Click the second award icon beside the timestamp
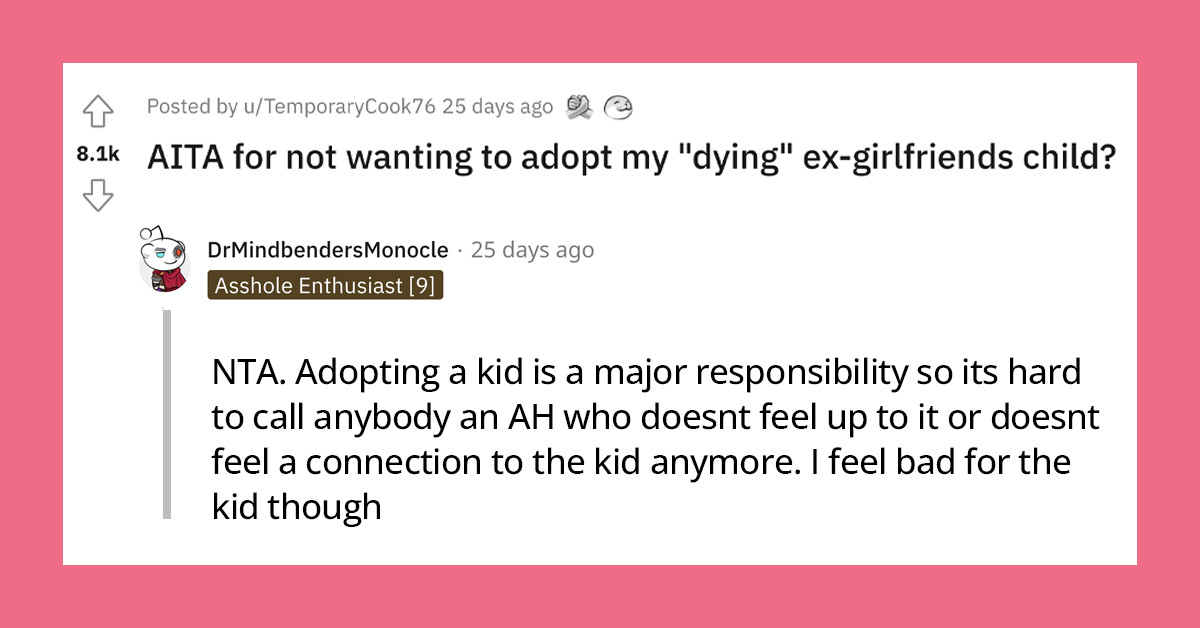The image size is (1200, 628). click(618, 105)
